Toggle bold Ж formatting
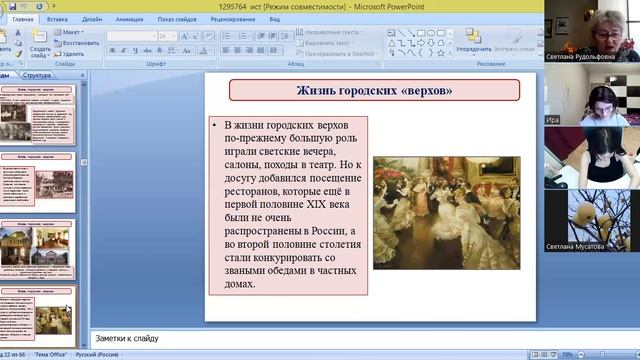 click(112, 51)
